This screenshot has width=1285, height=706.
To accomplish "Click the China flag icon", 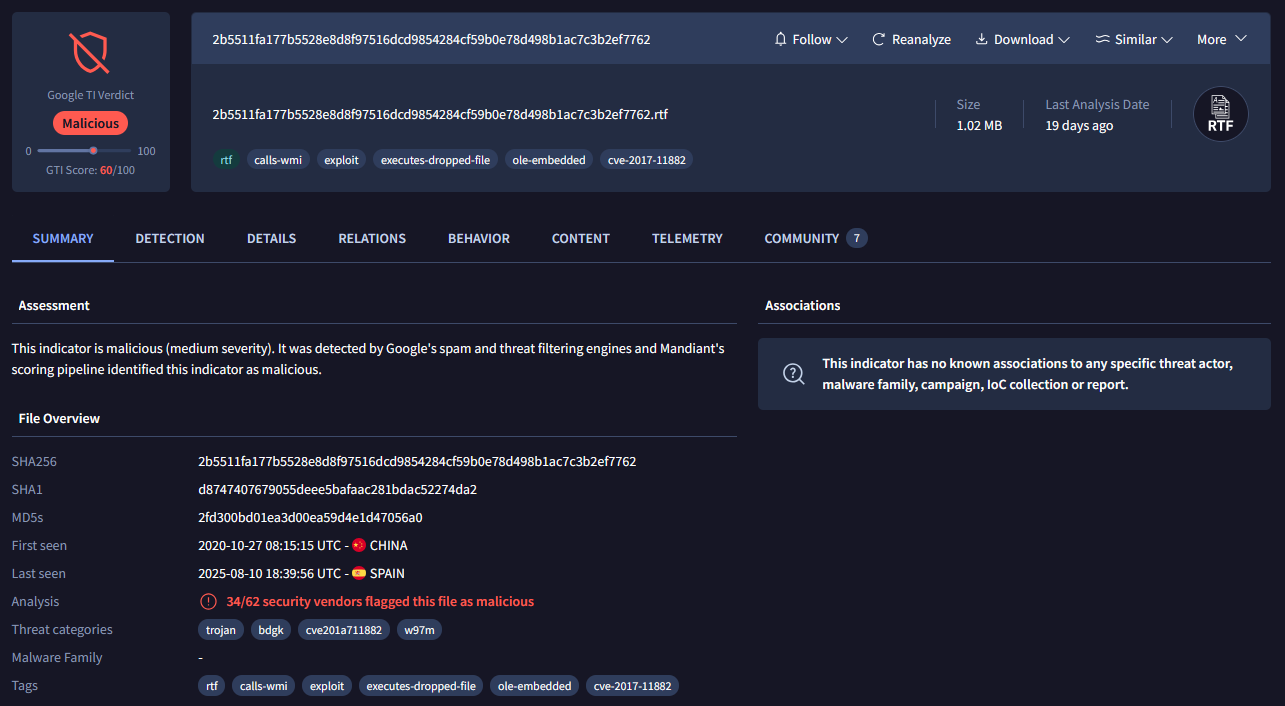I will pyautogui.click(x=359, y=545).
